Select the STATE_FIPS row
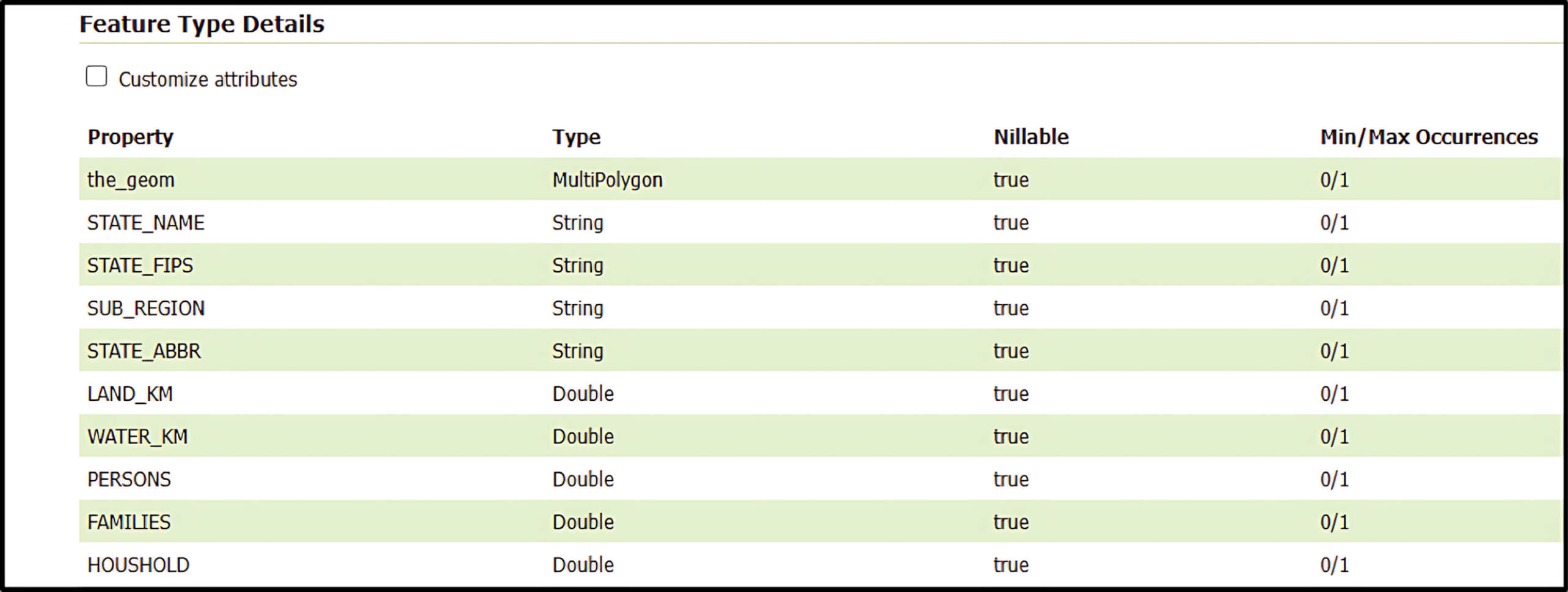Screen dimensions: 1568x592 tap(139, 265)
